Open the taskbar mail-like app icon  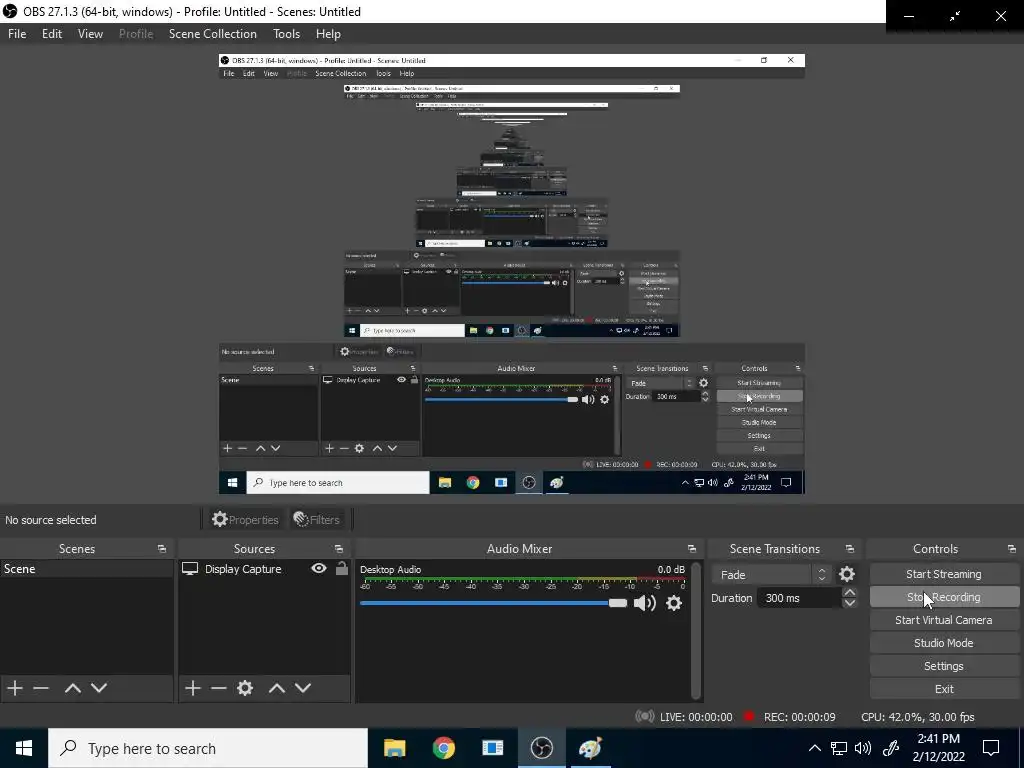coord(492,748)
